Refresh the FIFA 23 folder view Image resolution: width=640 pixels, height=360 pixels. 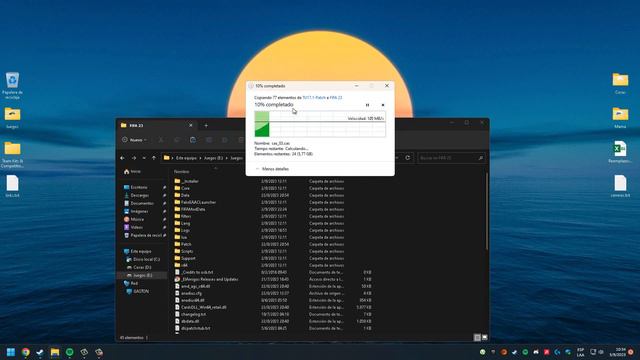(407, 158)
